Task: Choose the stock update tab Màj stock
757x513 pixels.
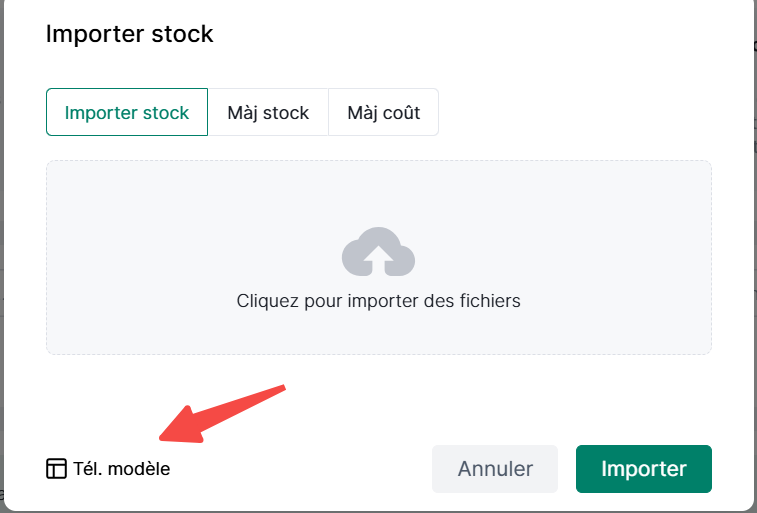Action: pyautogui.click(x=268, y=112)
